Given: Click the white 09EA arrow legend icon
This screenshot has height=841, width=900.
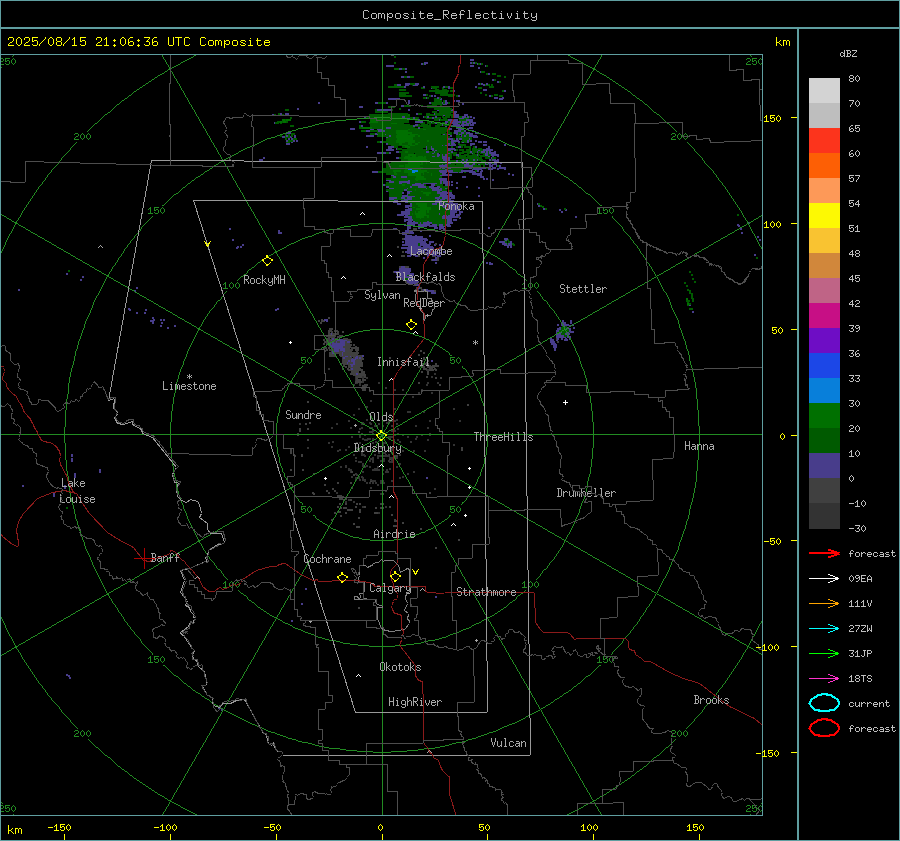Looking at the screenshot, I should tap(824, 579).
